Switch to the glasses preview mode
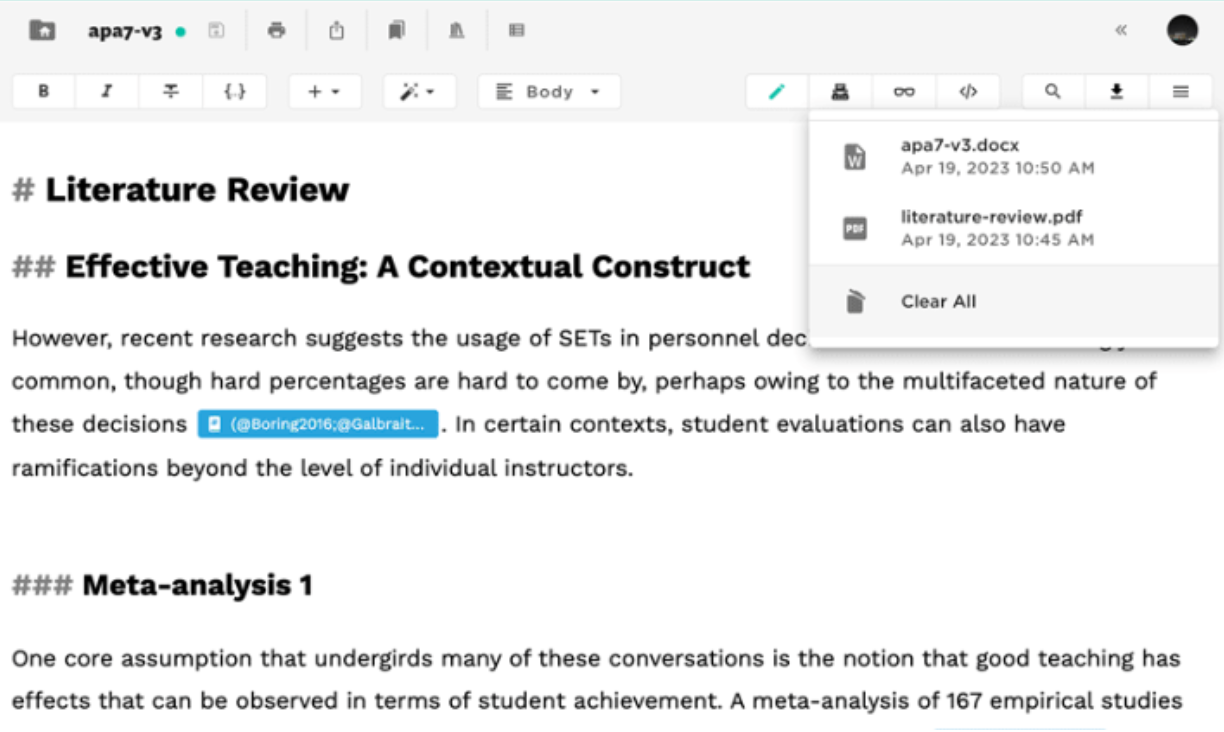Viewport: 1224px width, 732px height. [904, 91]
